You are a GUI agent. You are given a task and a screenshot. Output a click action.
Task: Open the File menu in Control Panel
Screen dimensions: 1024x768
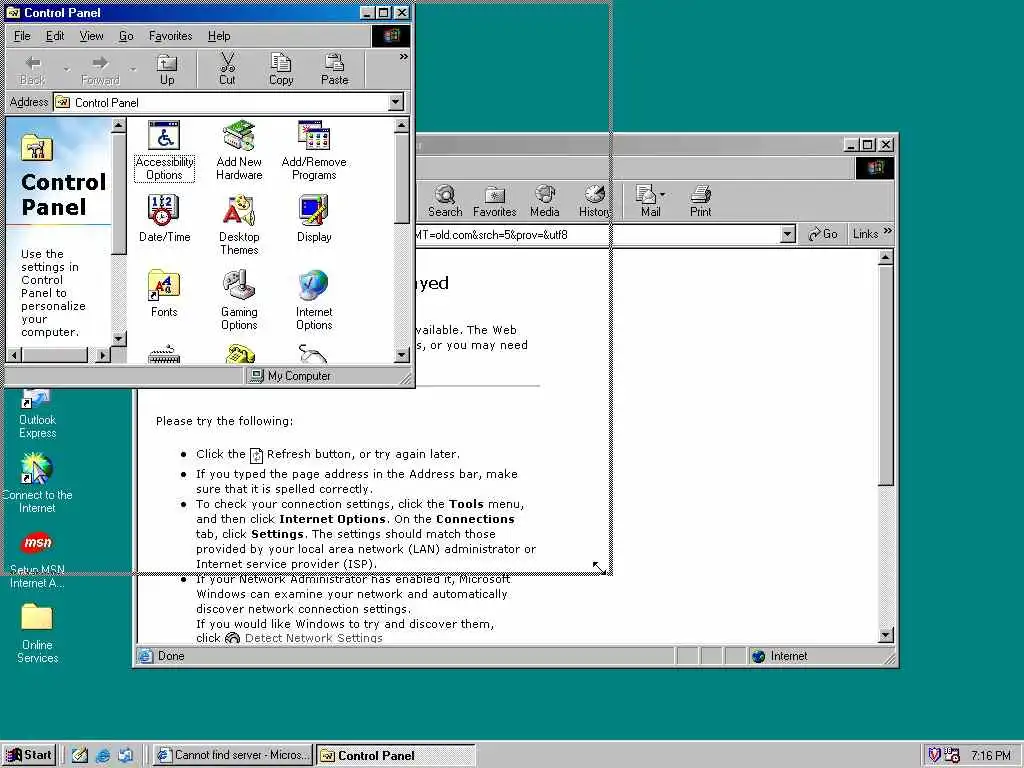click(22, 36)
